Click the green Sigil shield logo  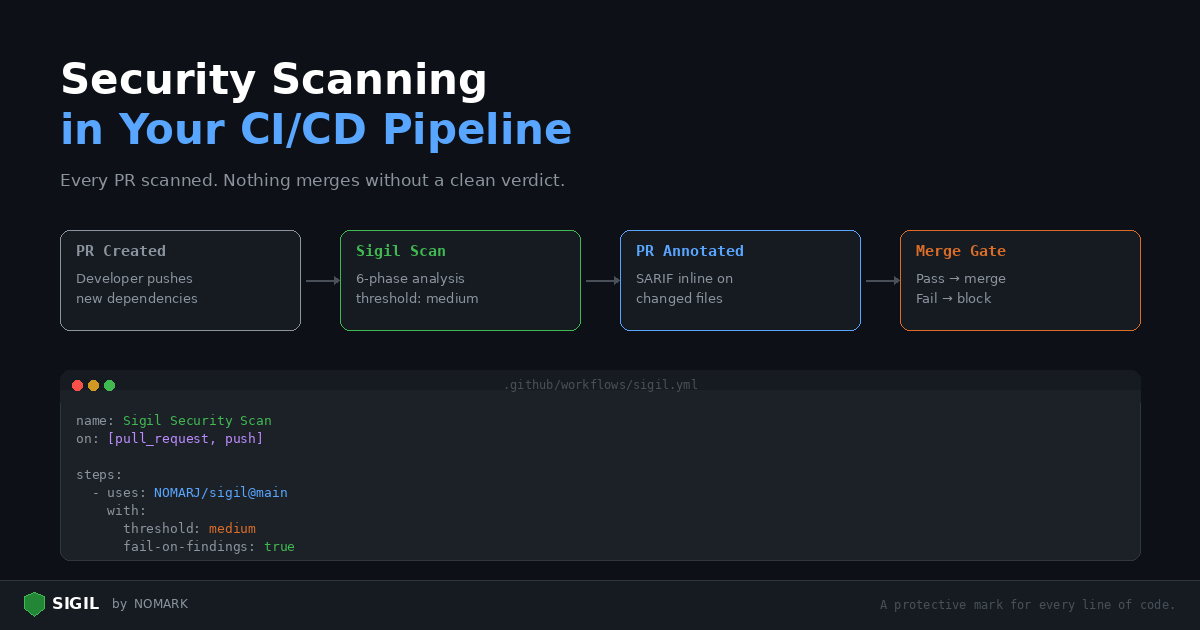tap(35, 604)
